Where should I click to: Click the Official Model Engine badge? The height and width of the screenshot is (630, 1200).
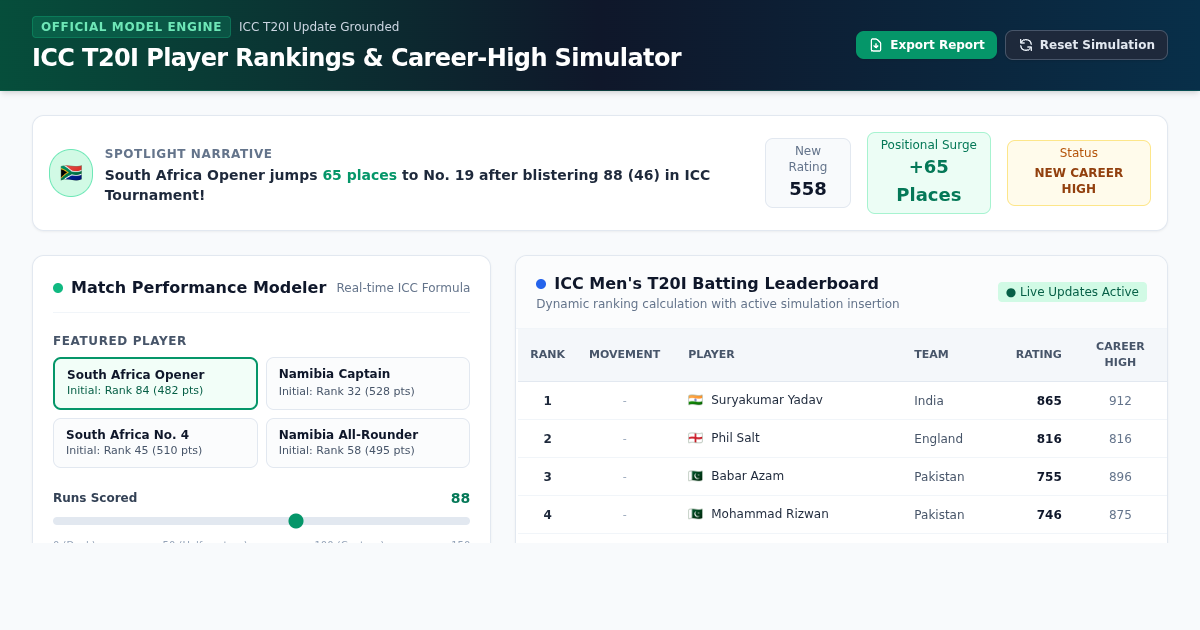132,27
